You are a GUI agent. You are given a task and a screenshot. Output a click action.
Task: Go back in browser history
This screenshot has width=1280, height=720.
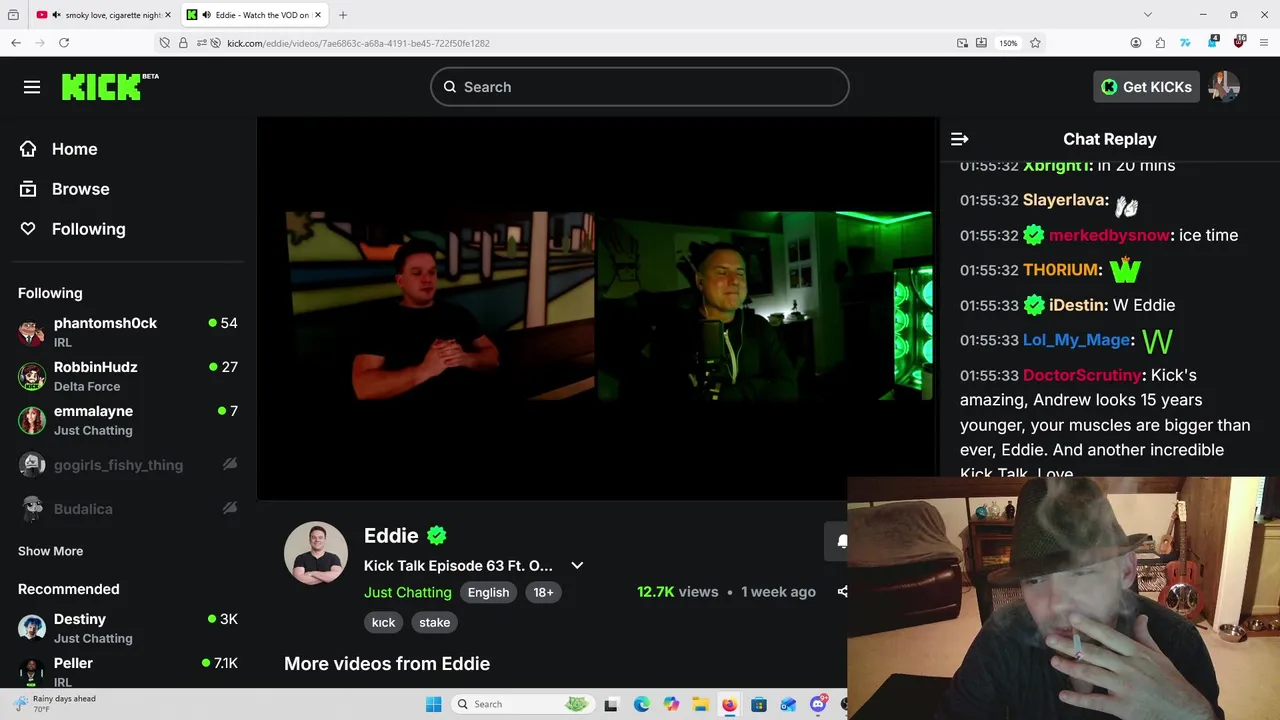pos(16,43)
